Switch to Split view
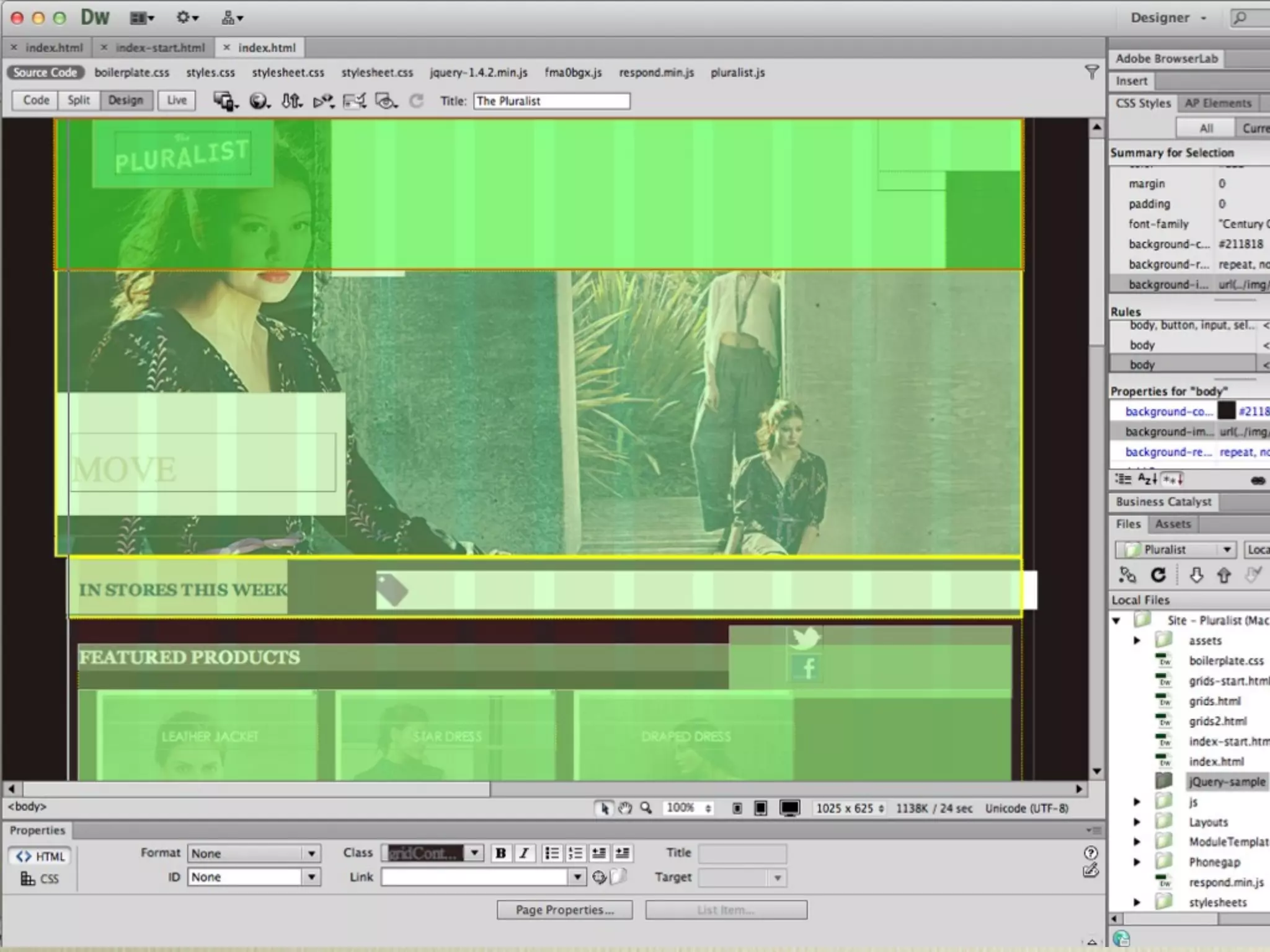The height and width of the screenshot is (952, 1270). pos(79,100)
